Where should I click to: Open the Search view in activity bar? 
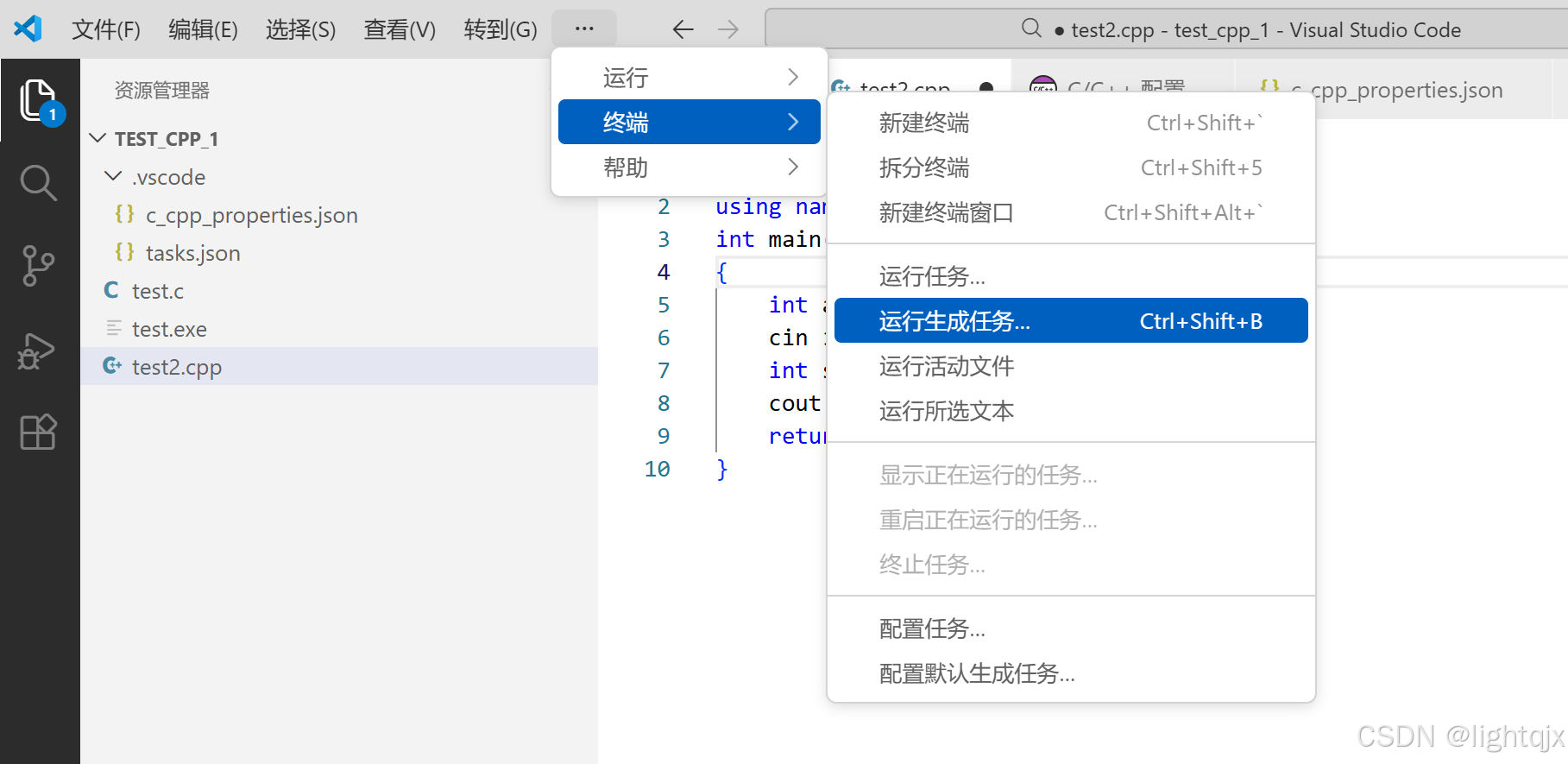(39, 183)
